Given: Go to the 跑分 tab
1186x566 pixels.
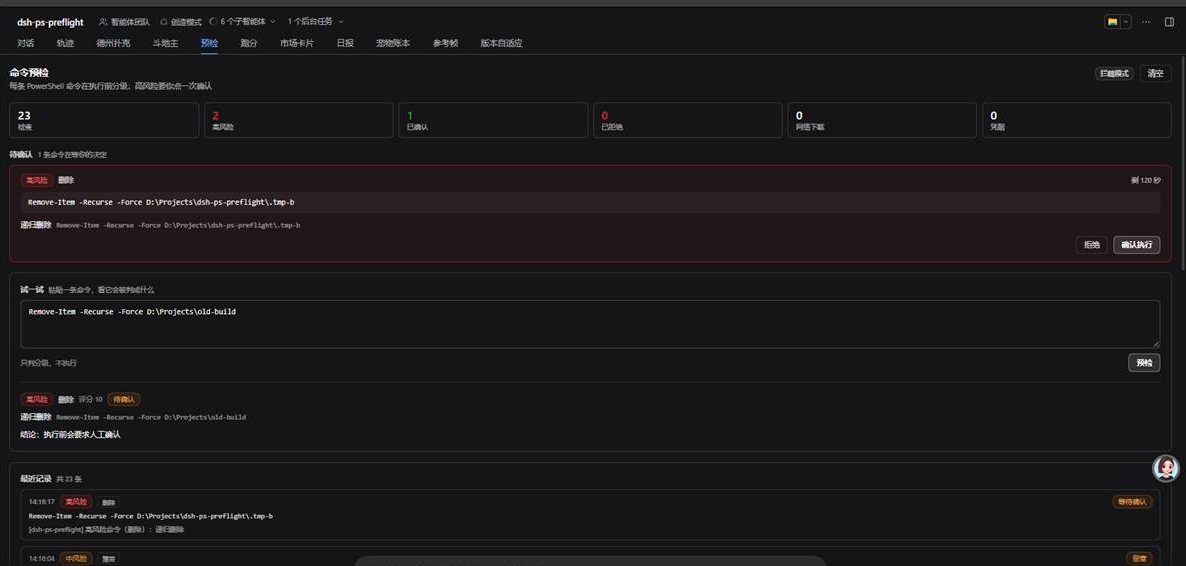Looking at the screenshot, I should 249,43.
